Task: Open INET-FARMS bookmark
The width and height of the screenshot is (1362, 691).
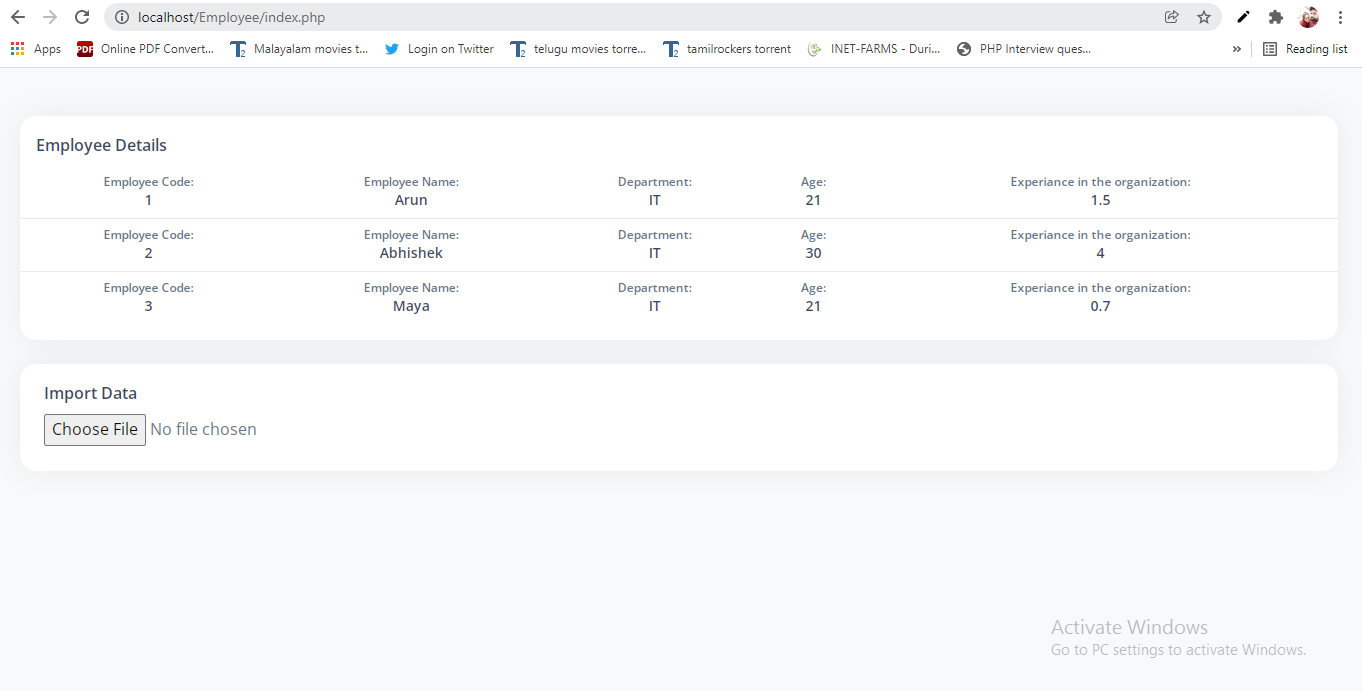Action: tap(874, 49)
